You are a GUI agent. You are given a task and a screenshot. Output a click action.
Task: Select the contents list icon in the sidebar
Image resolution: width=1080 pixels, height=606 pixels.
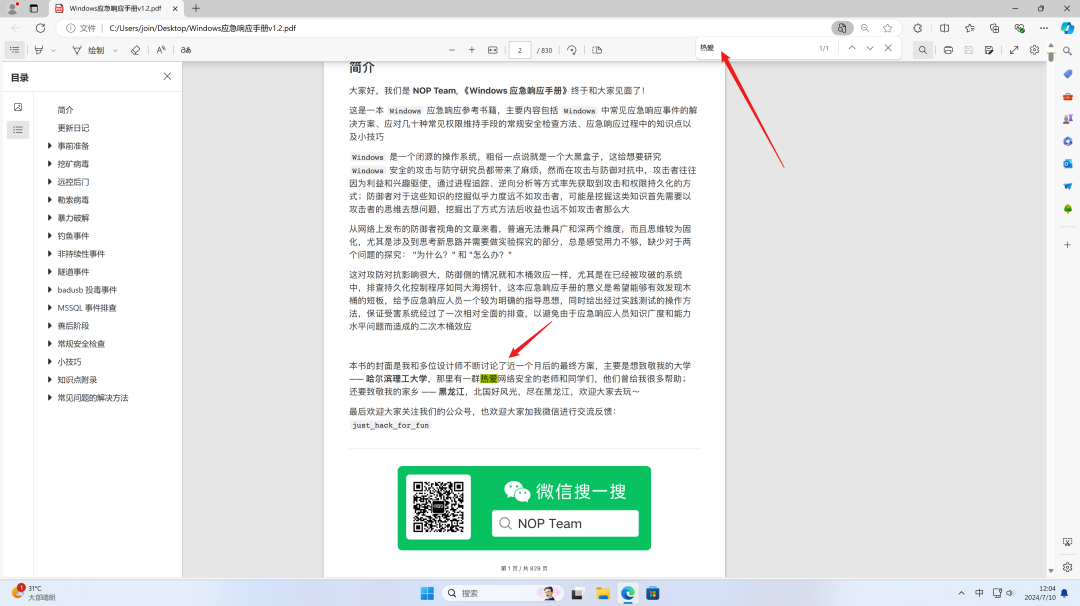17,128
